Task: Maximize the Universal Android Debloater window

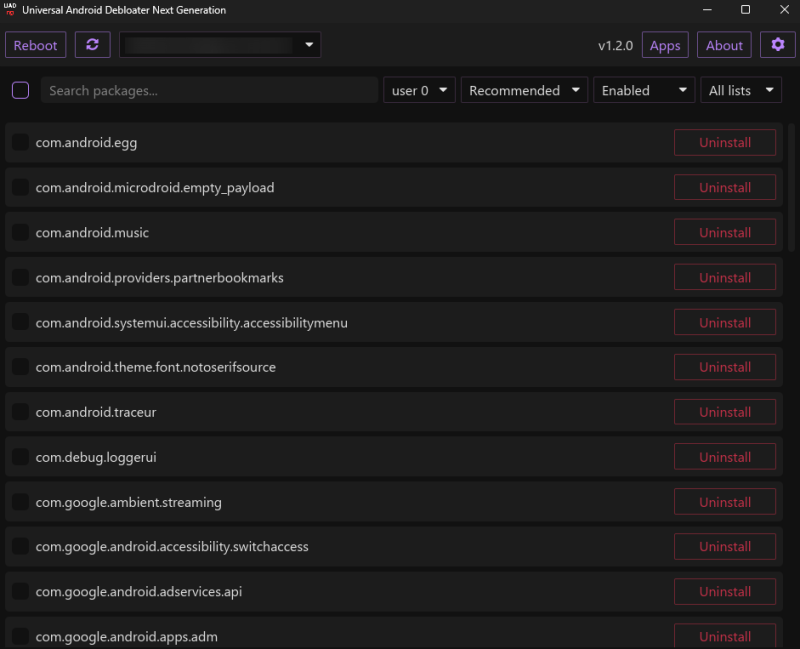Action: [x=745, y=10]
